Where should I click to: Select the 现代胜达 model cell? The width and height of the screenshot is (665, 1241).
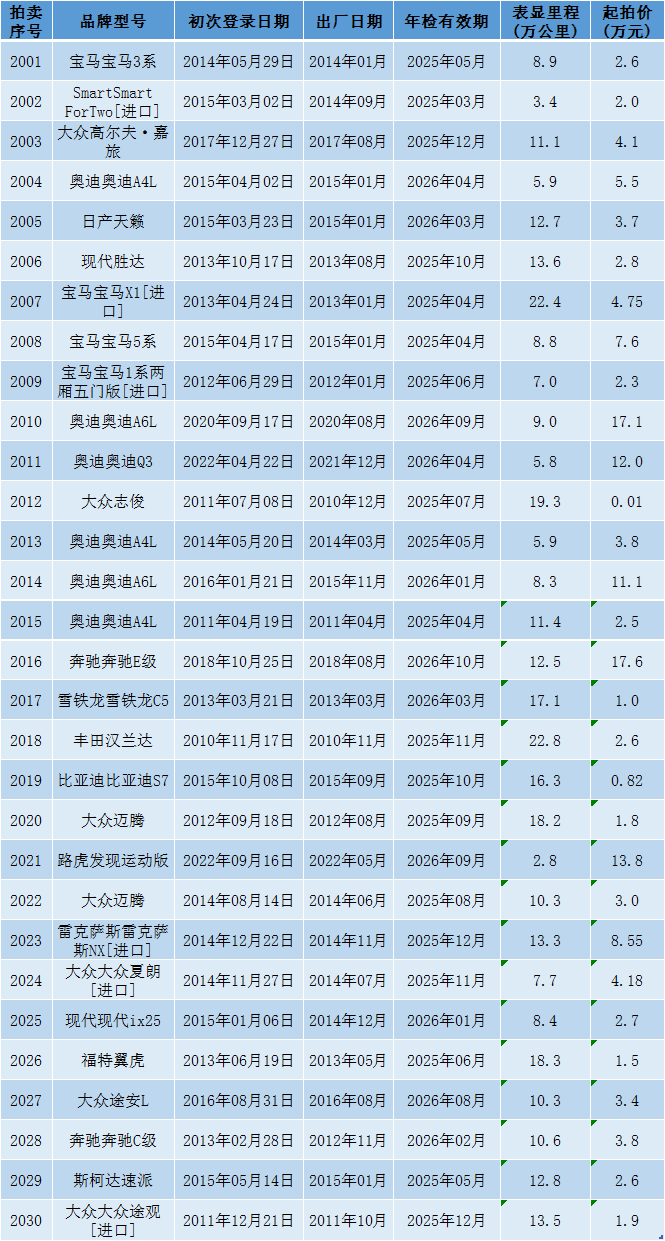pyautogui.click(x=113, y=261)
